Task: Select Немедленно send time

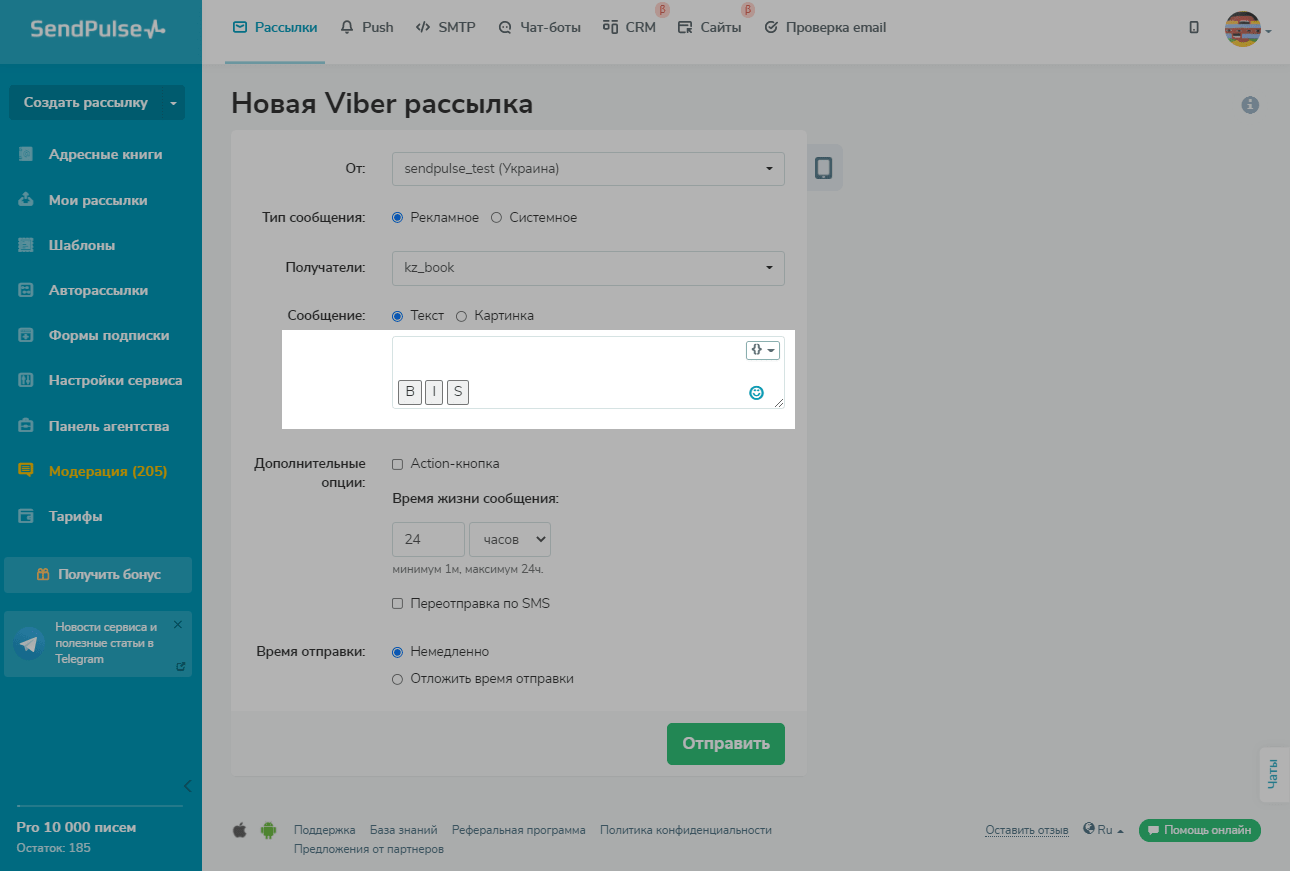Action: pos(398,652)
